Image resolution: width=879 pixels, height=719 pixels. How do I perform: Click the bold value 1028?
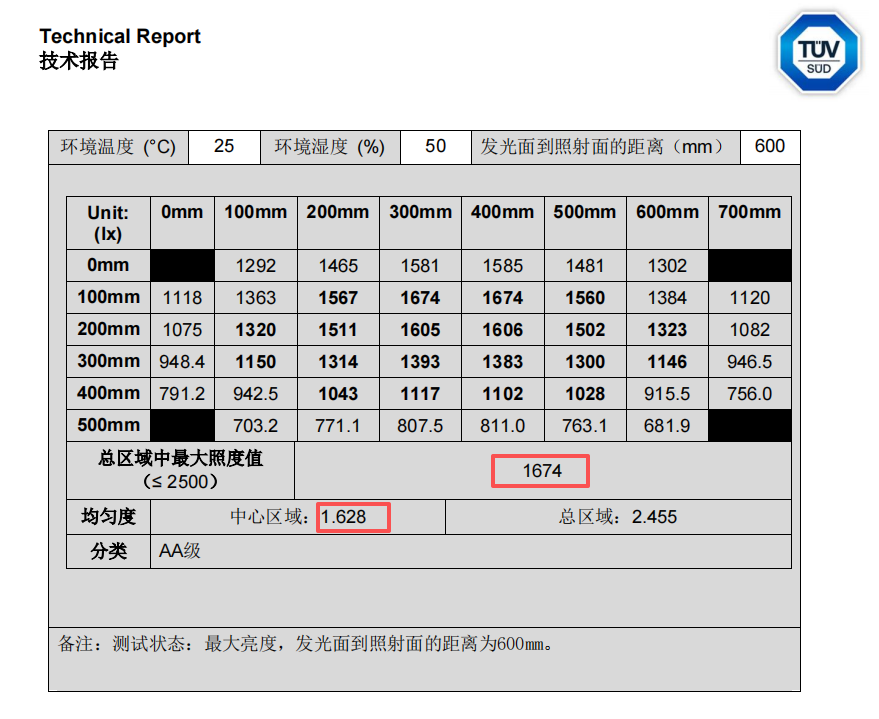tap(585, 393)
